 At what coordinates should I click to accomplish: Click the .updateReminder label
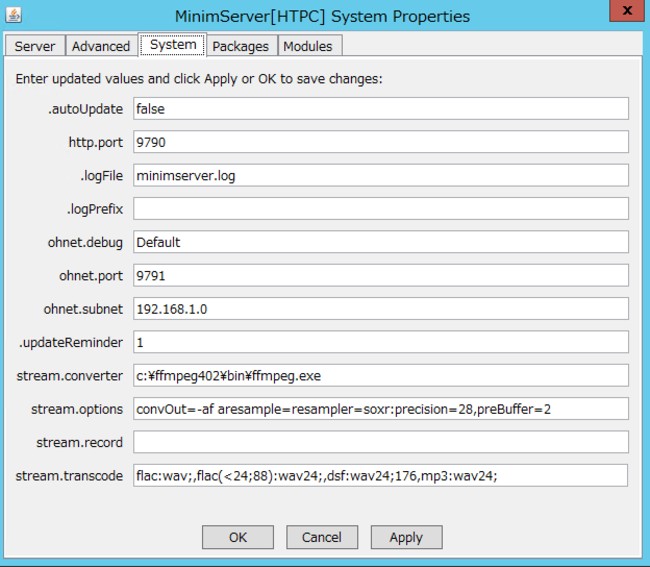(x=71, y=342)
